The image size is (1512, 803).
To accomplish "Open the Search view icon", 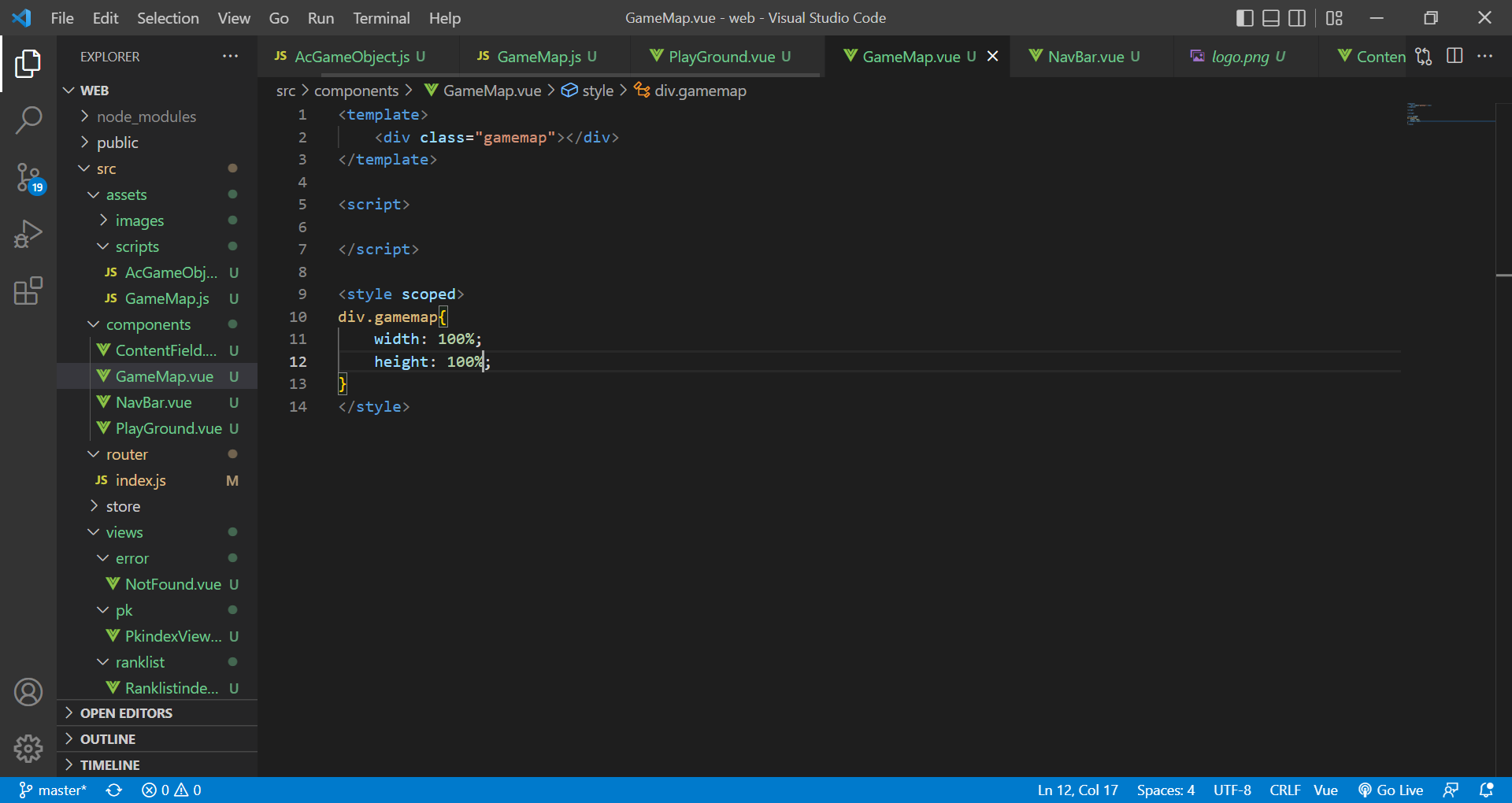I will (28, 120).
